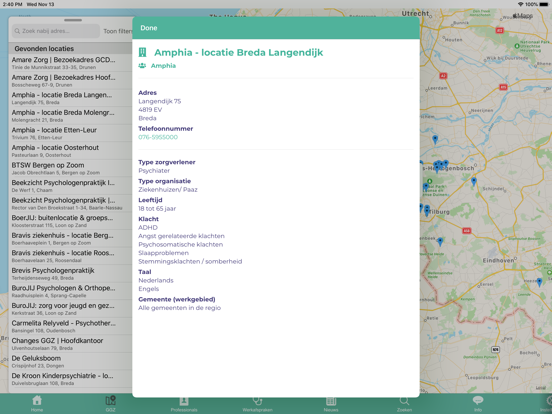552x414 pixels.
Task: Click the Utrecht label on the map
Action: 415,13
